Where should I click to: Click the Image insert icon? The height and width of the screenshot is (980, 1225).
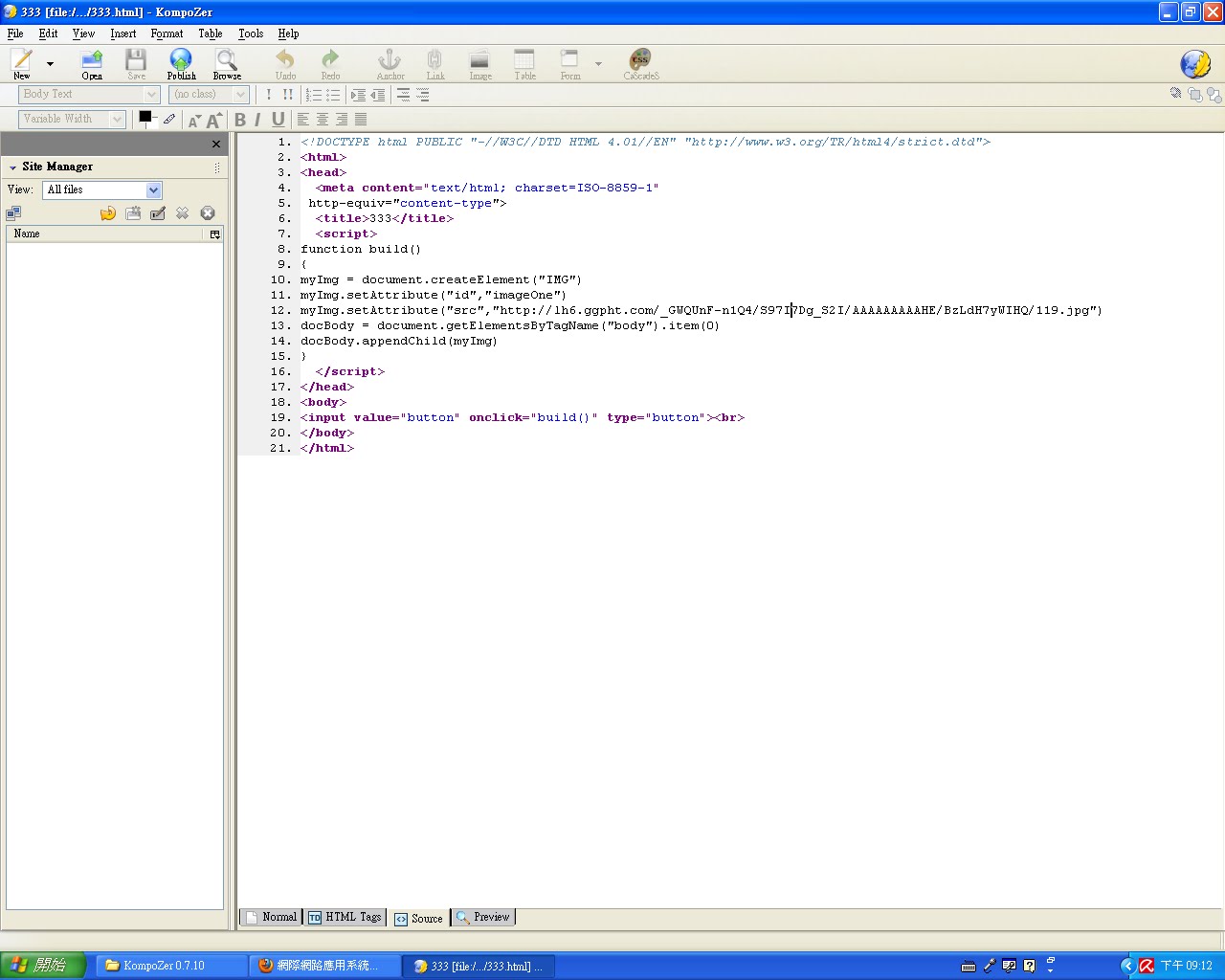[479, 60]
